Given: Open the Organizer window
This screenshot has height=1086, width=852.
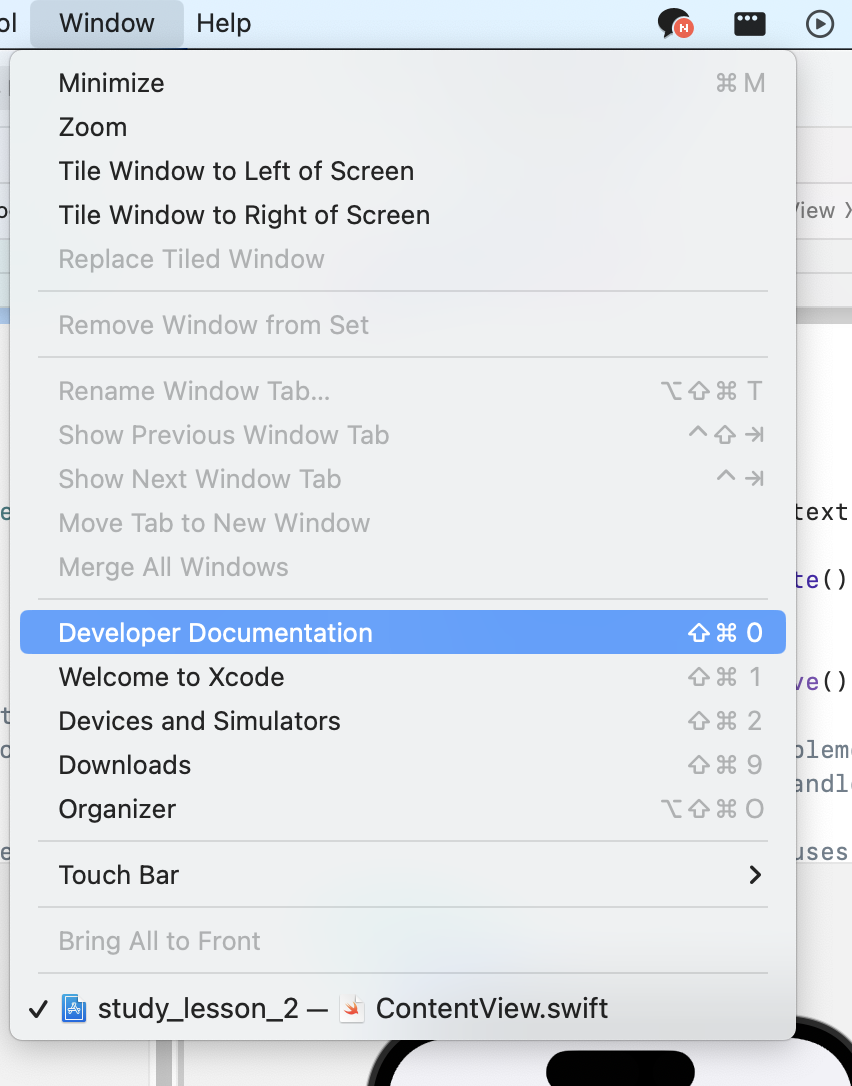Looking at the screenshot, I should click(x=403, y=809).
